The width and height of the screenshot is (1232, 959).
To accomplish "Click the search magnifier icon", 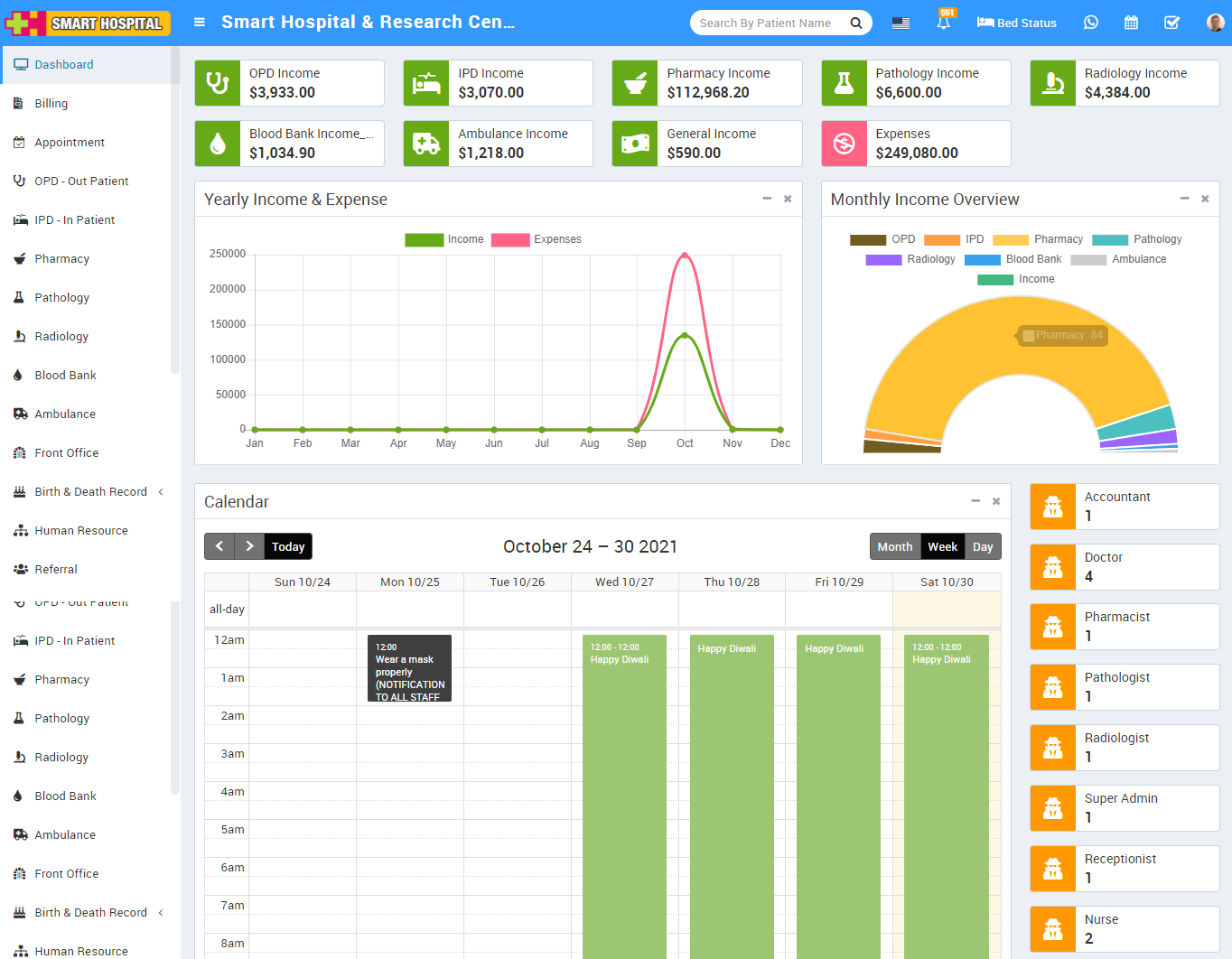I will 855,23.
